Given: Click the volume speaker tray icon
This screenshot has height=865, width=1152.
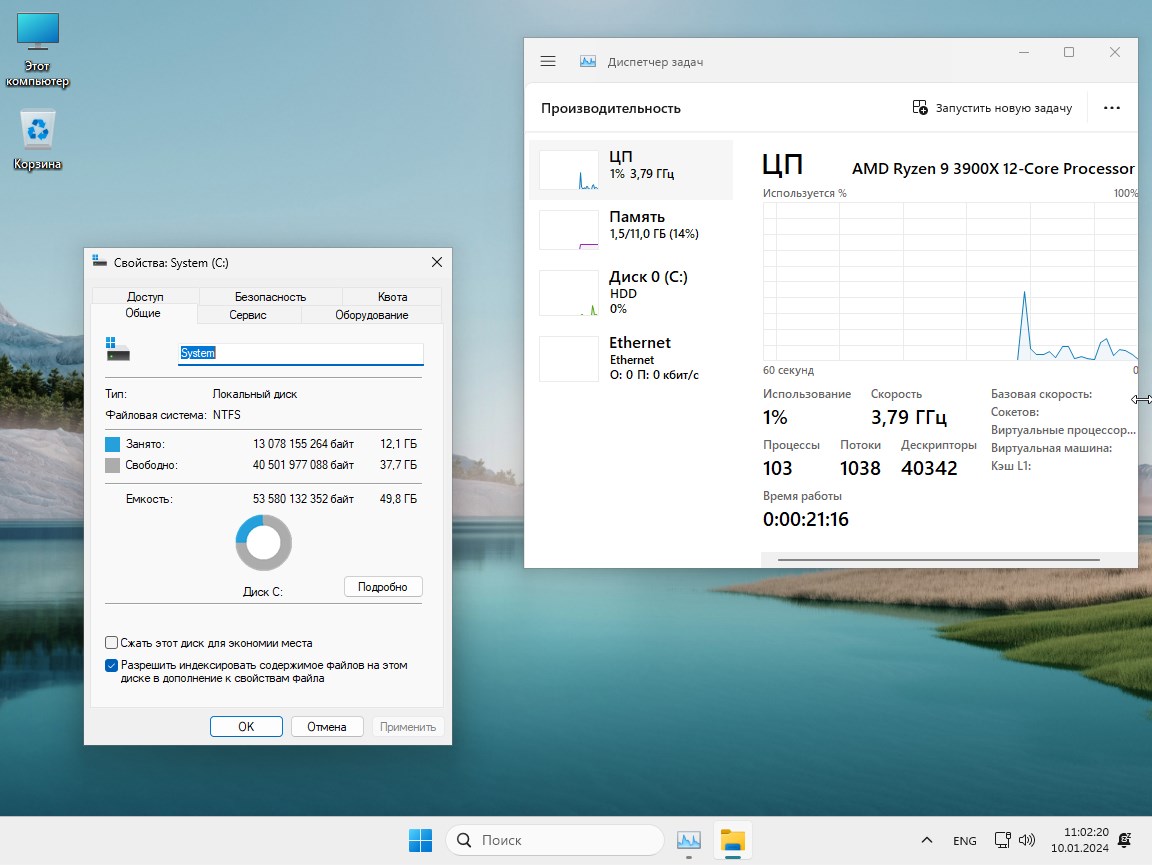Looking at the screenshot, I should click(x=1026, y=841).
